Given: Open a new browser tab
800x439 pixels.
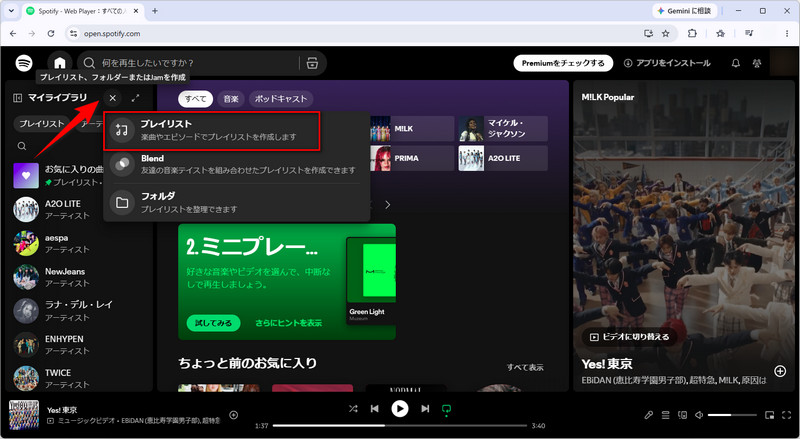Looking at the screenshot, I should pyautogui.click(x=155, y=11).
